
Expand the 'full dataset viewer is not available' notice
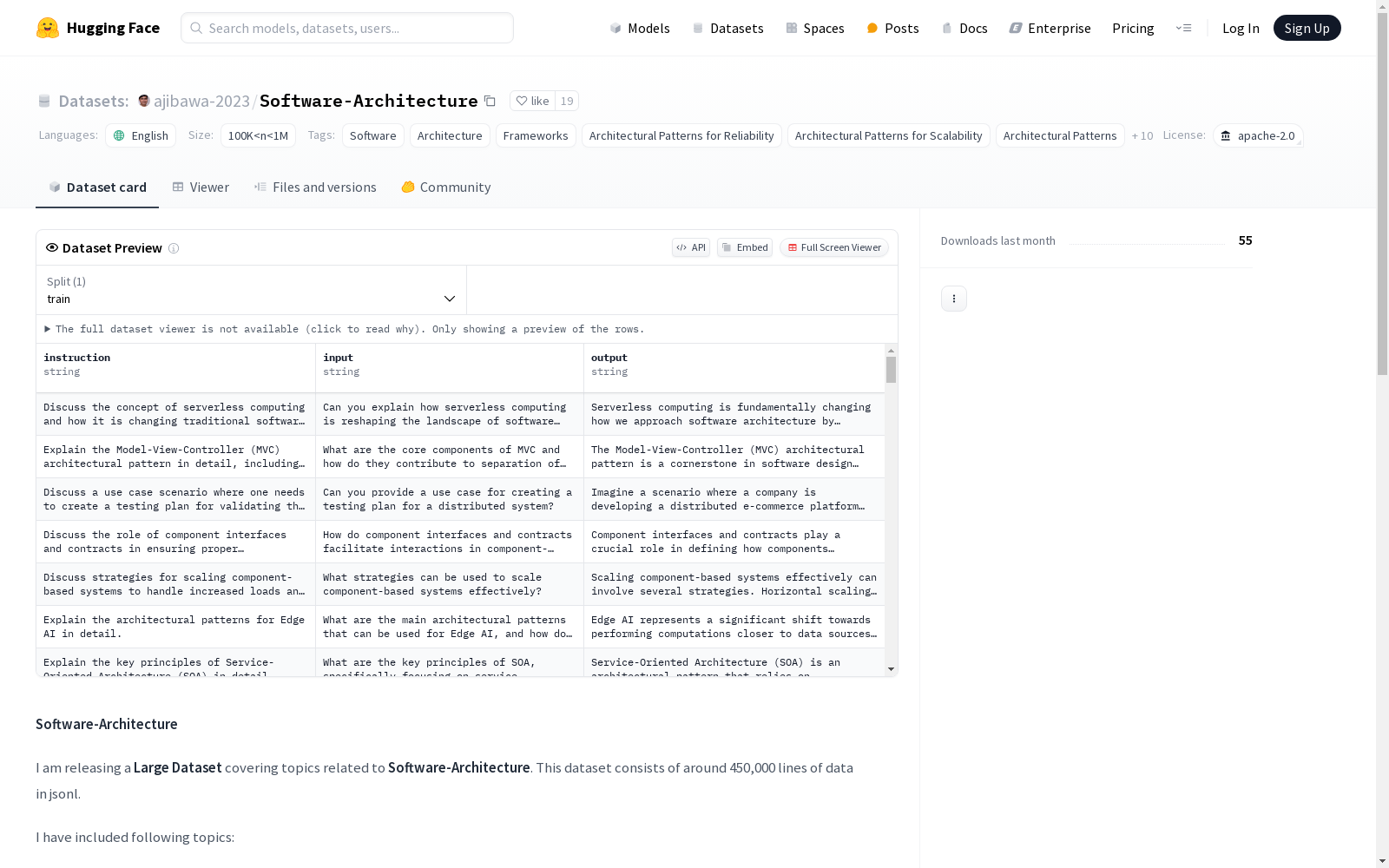pyautogui.click(x=345, y=329)
